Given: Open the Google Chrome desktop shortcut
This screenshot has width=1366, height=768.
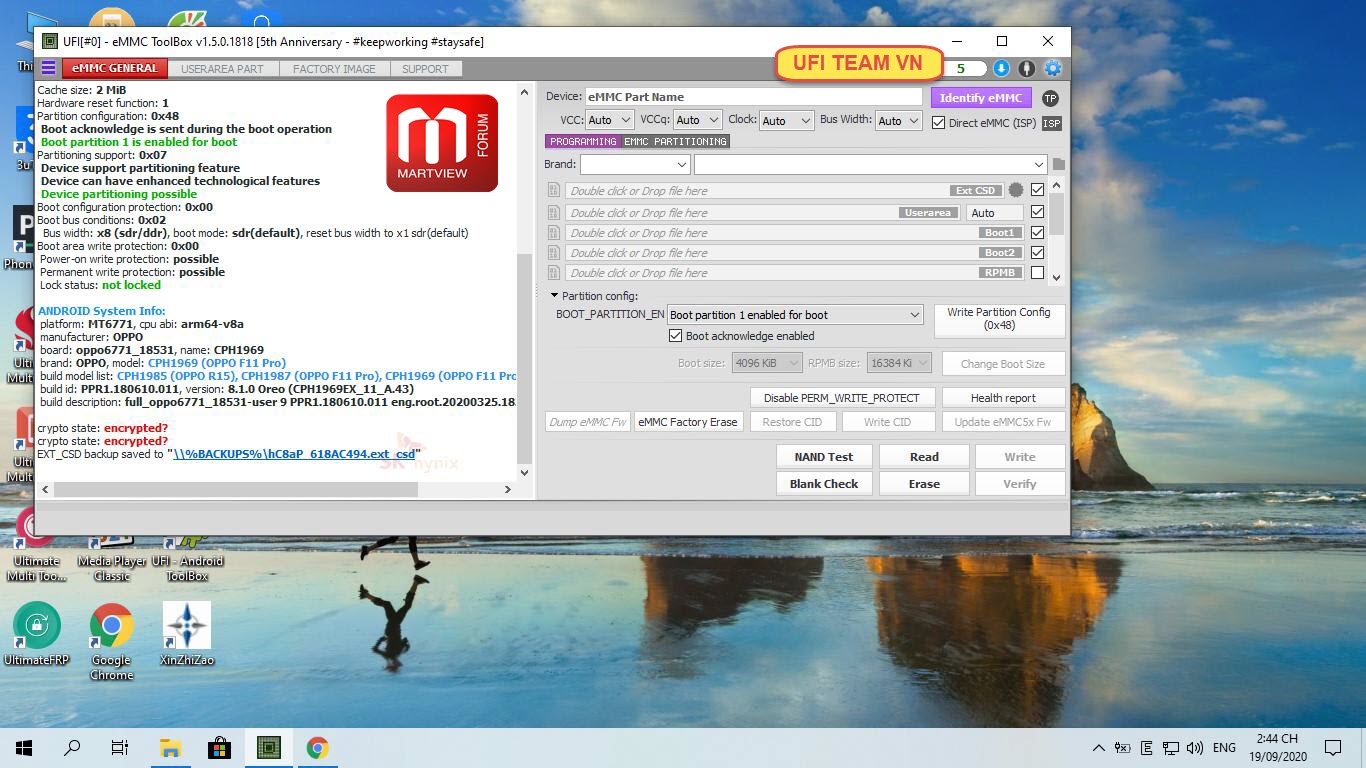Looking at the screenshot, I should click(x=112, y=641).
